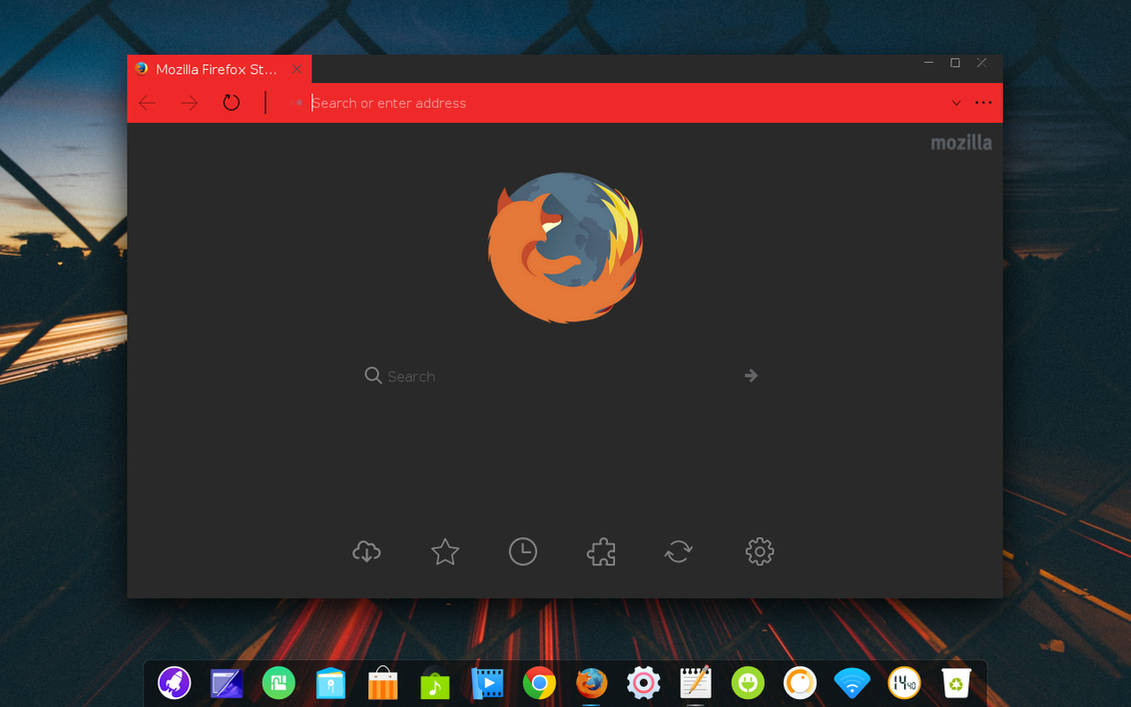Open History via the clock icon
The height and width of the screenshot is (707, 1131).
pyautogui.click(x=523, y=552)
